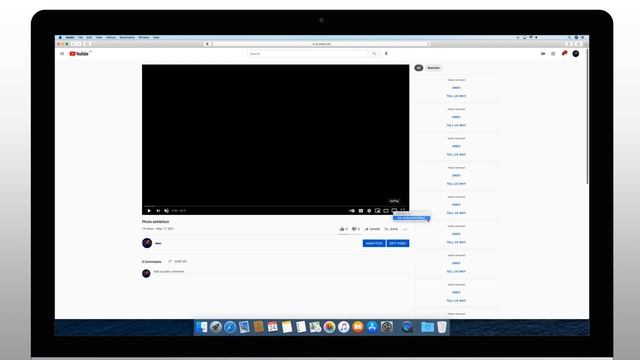Share the video via Share button

tap(372, 229)
